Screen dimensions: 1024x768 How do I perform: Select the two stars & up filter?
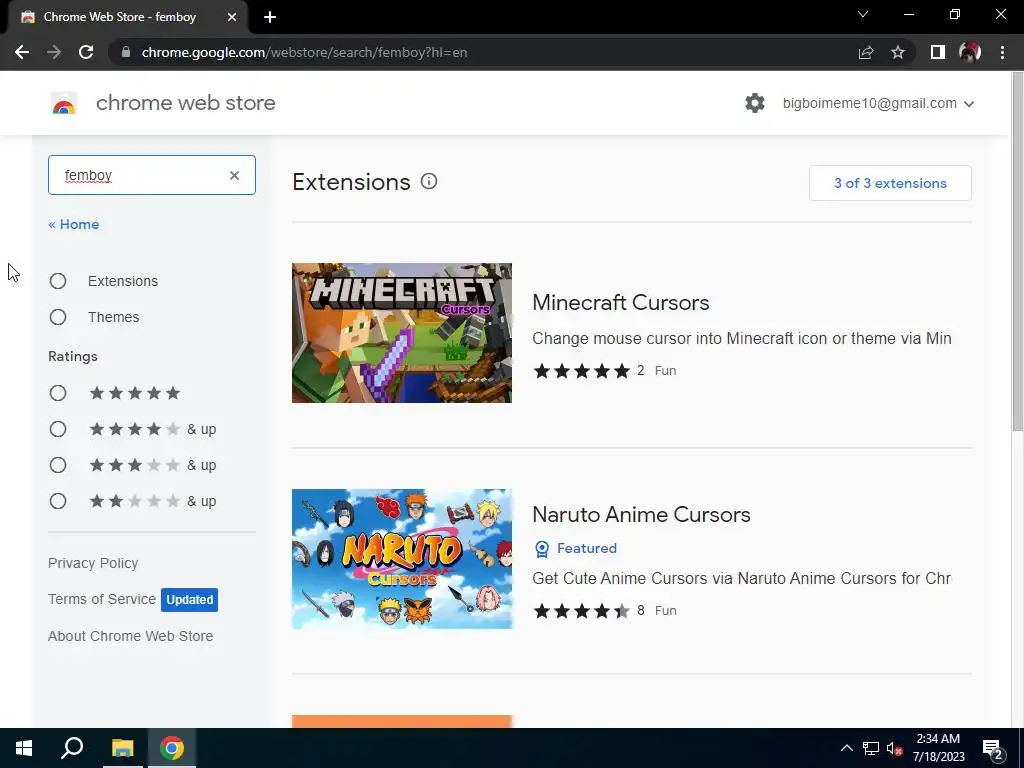tap(58, 501)
